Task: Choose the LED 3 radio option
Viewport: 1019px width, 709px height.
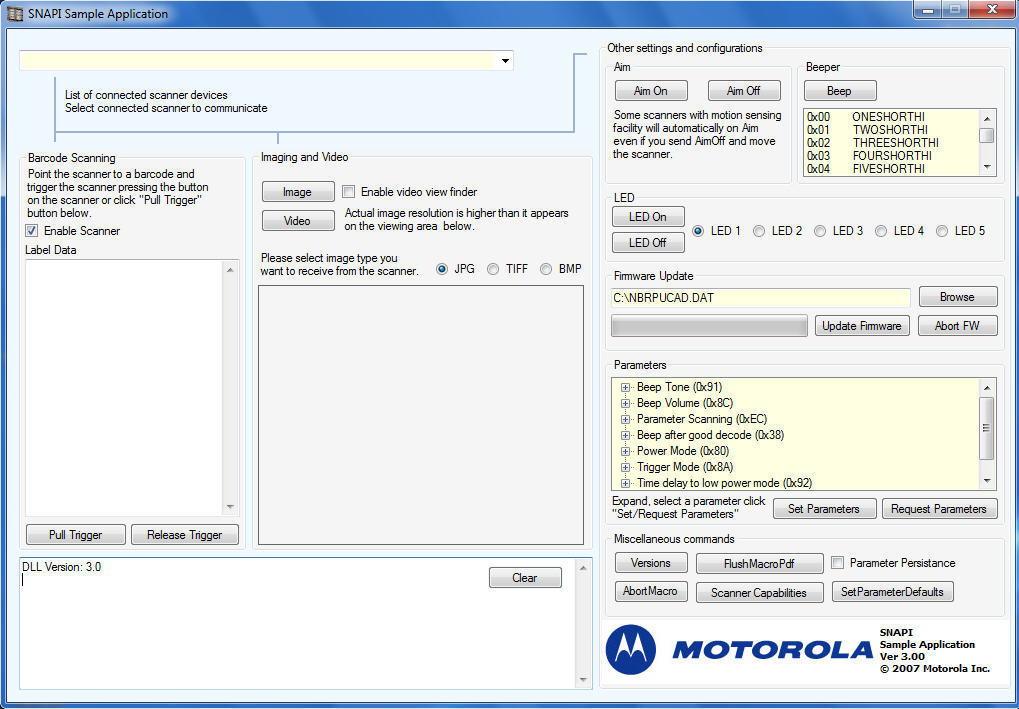Action: (x=820, y=231)
